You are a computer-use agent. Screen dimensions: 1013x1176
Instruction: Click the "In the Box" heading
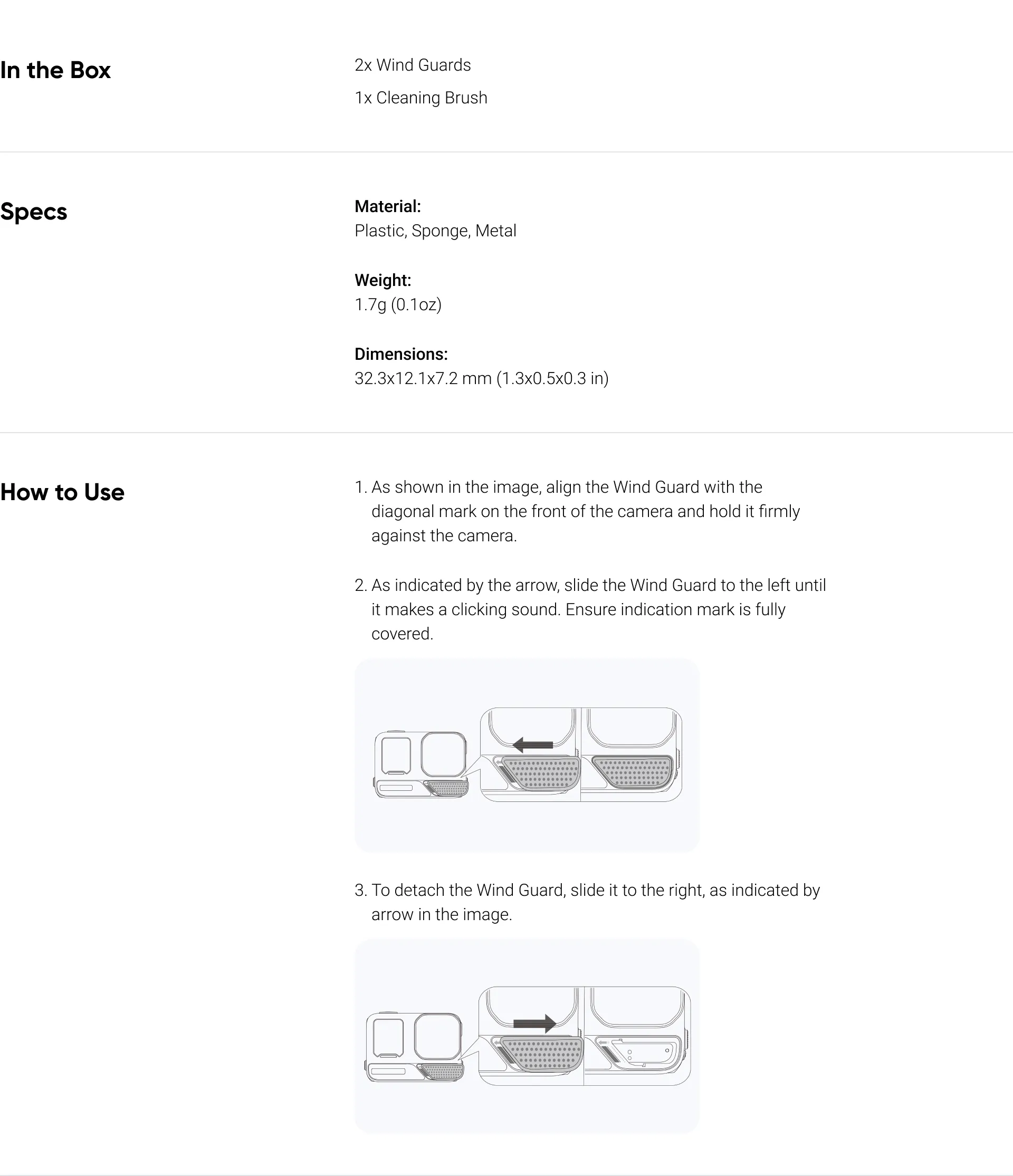(55, 70)
